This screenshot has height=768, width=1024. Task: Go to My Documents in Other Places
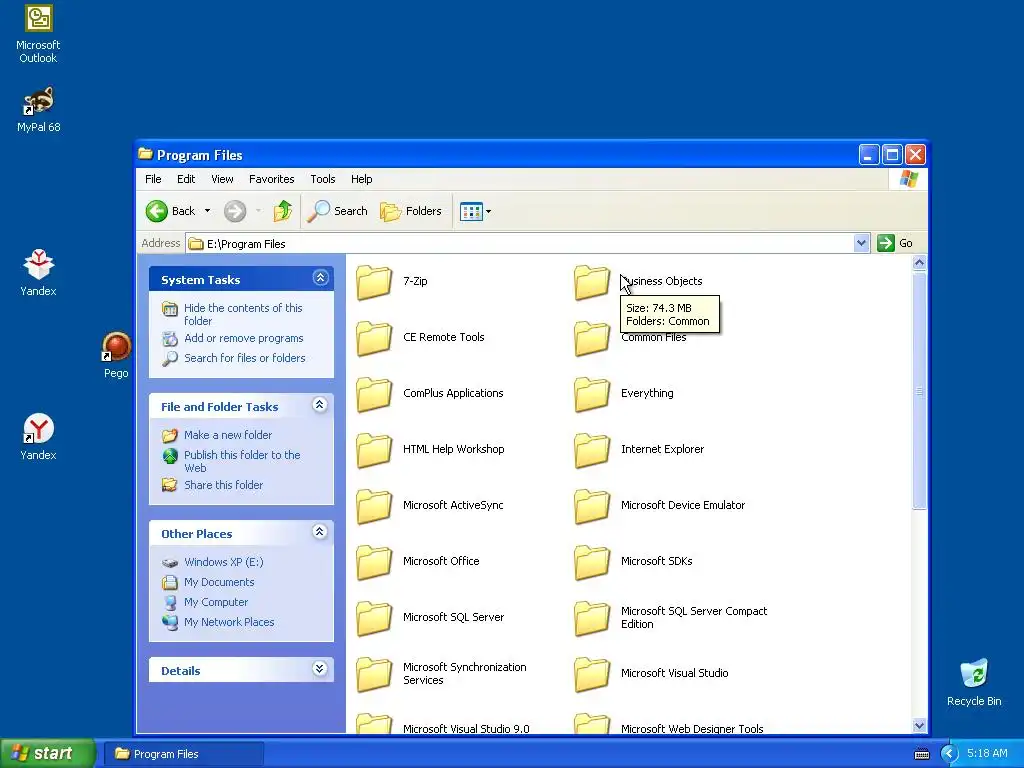tap(219, 583)
